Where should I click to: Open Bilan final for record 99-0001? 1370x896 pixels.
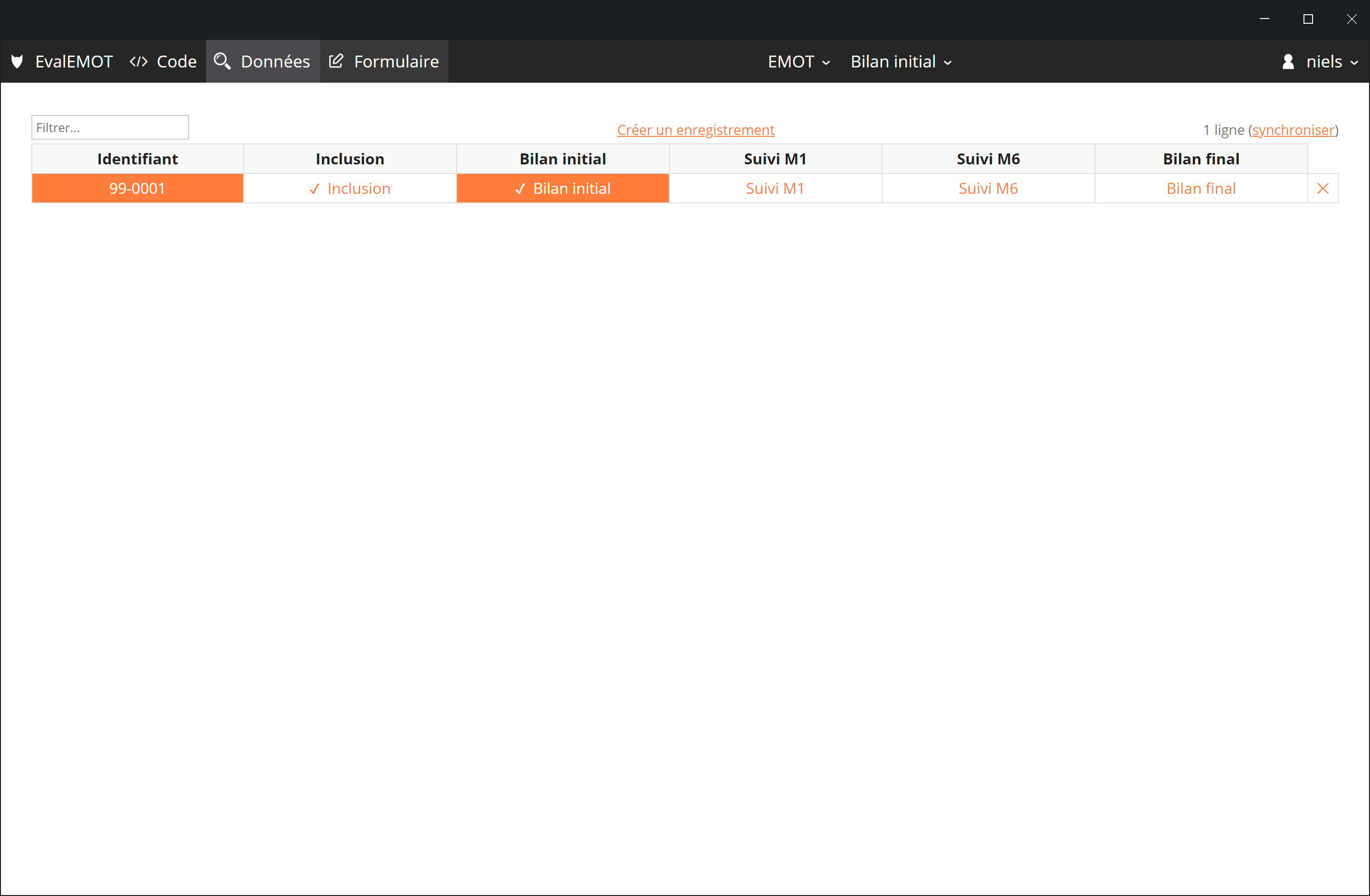[x=1201, y=189]
